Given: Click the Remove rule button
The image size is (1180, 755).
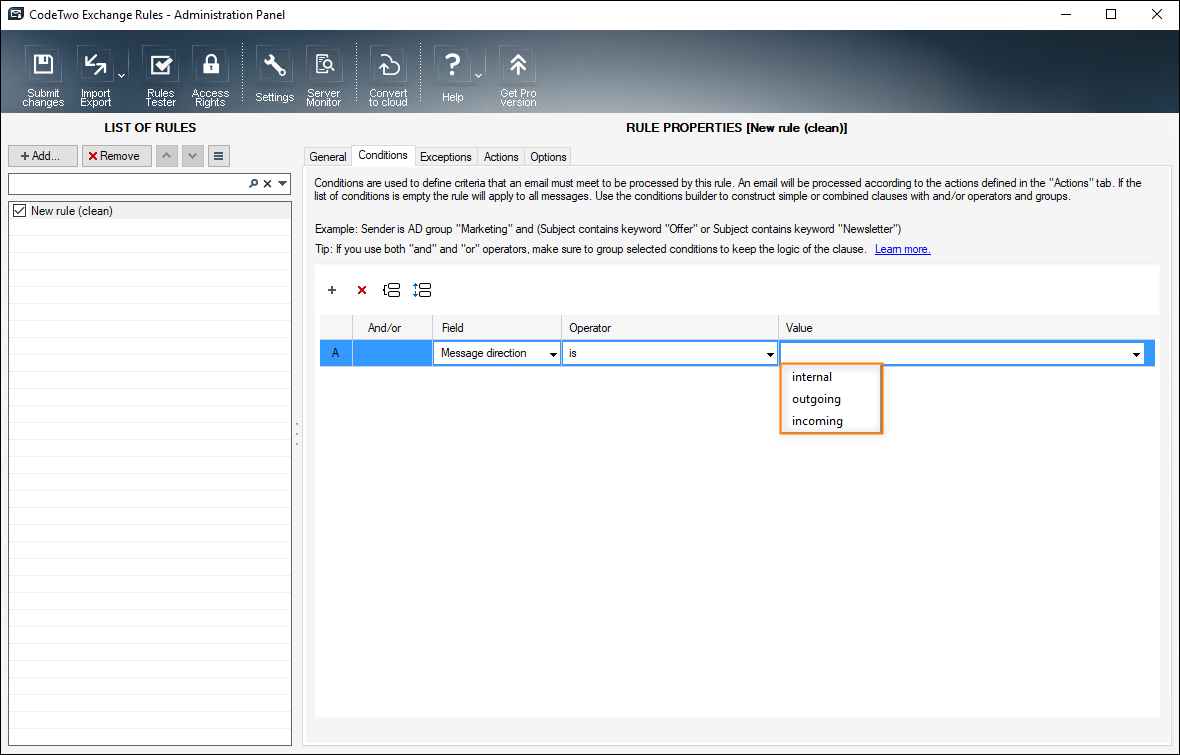Looking at the screenshot, I should coord(117,156).
